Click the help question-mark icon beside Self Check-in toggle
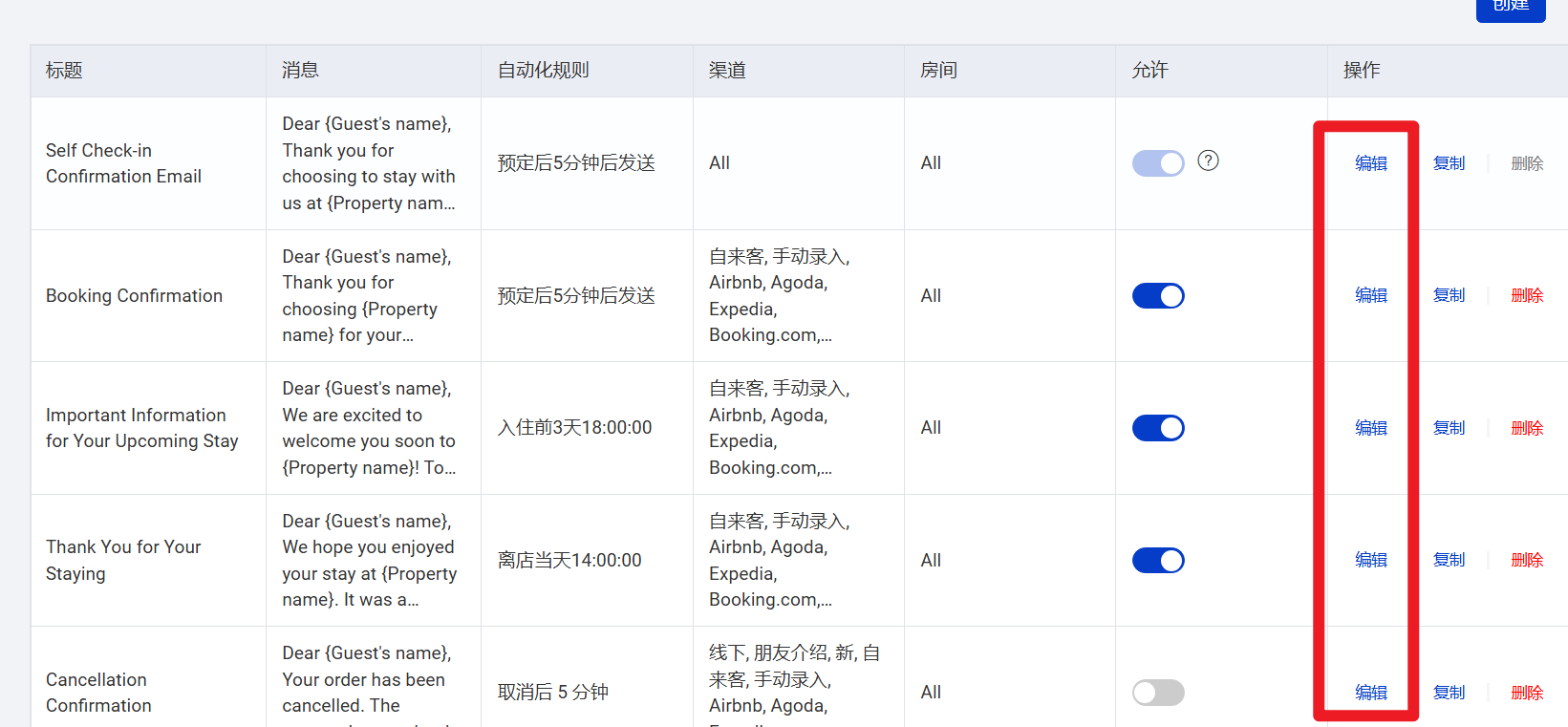The height and width of the screenshot is (727, 1568). tap(1208, 160)
